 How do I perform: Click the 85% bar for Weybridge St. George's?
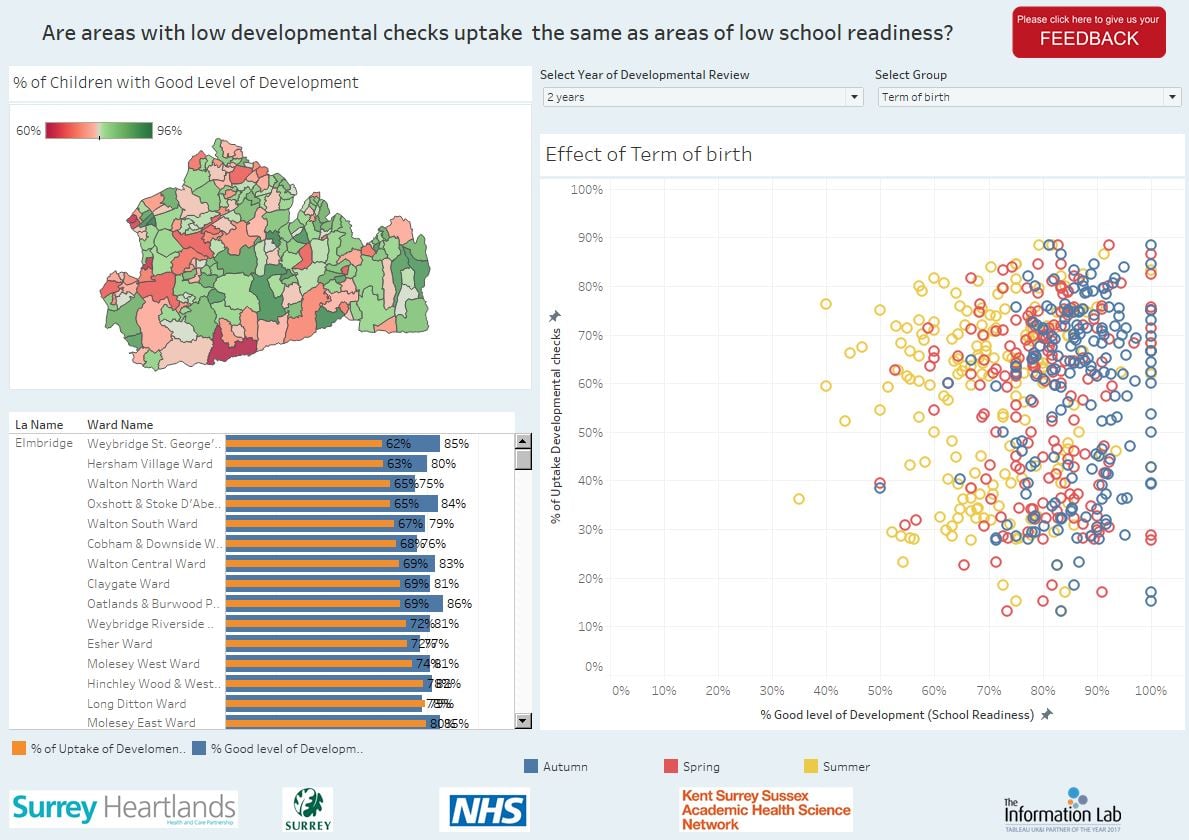tap(333, 444)
